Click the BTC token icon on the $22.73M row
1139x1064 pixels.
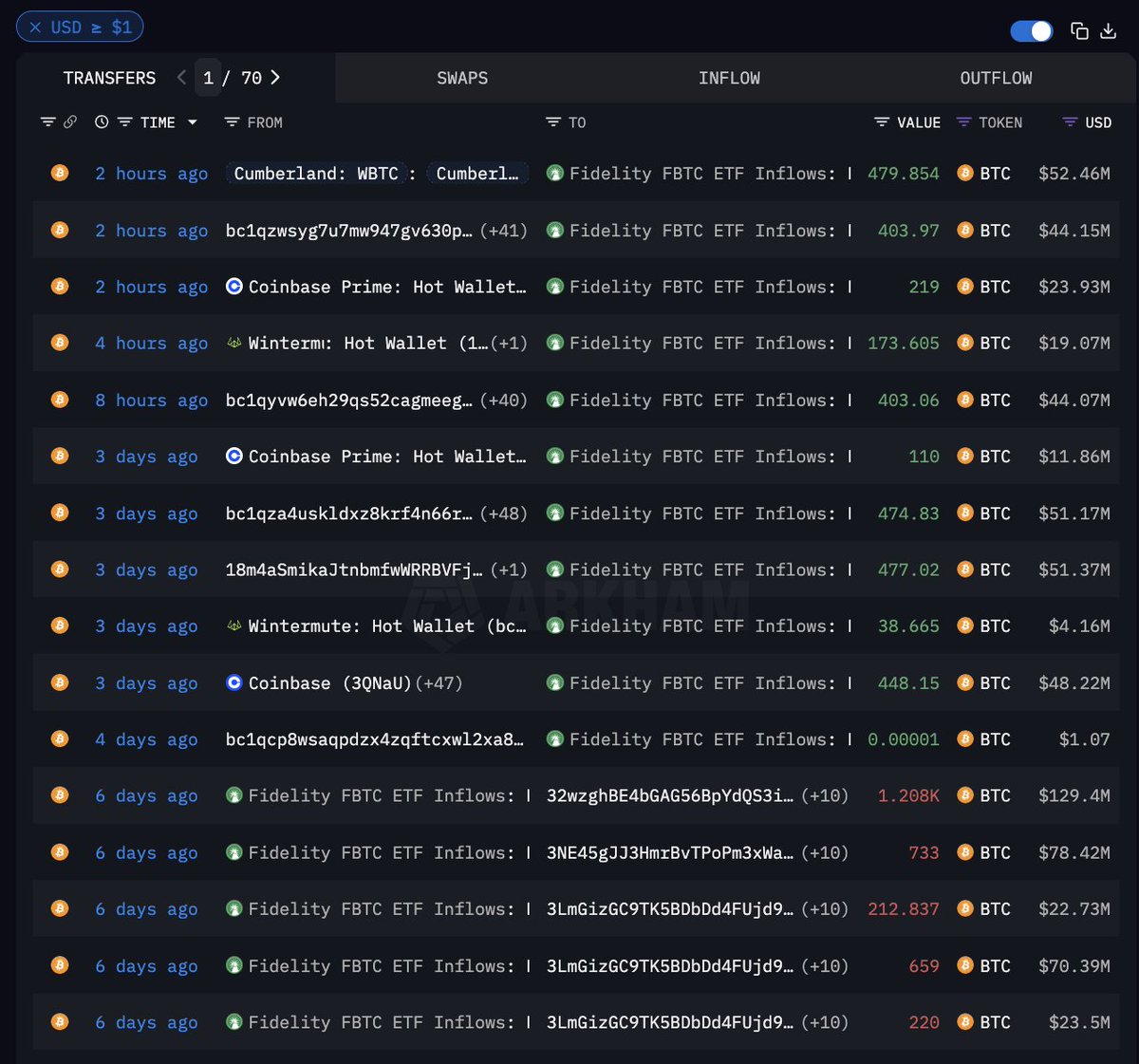pos(965,909)
